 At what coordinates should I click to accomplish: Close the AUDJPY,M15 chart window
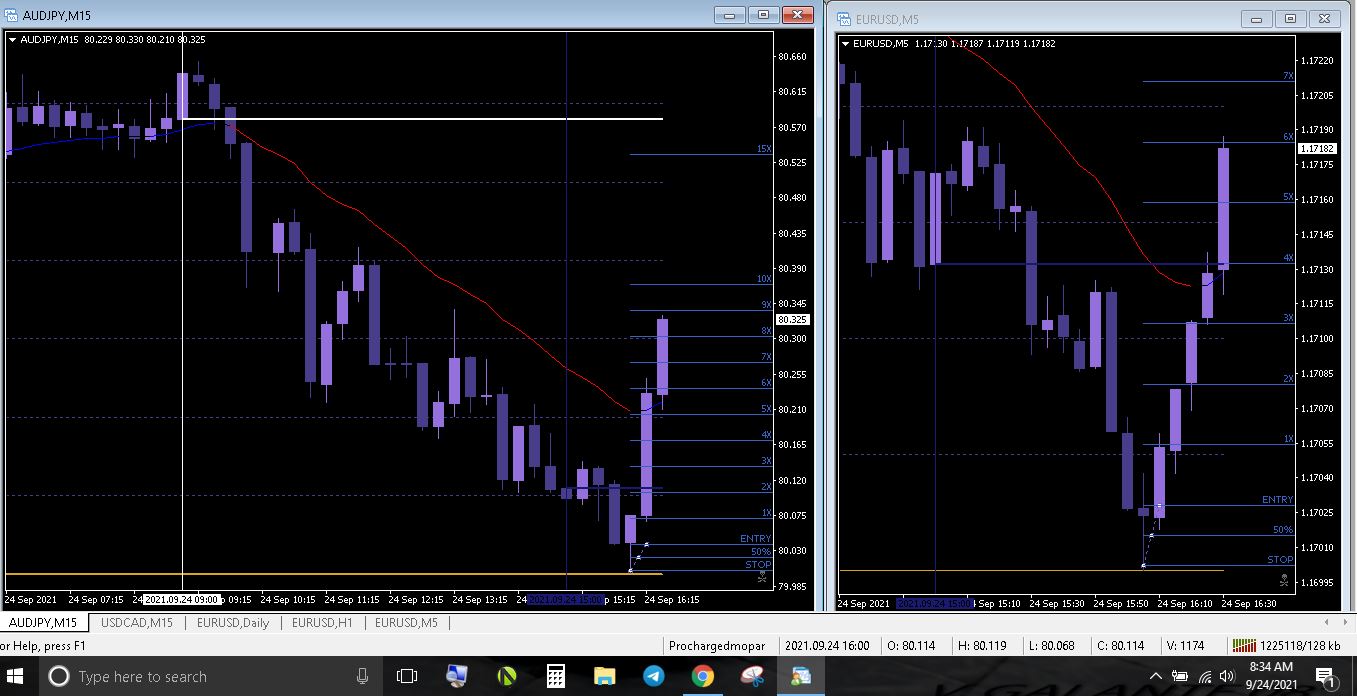coord(797,14)
